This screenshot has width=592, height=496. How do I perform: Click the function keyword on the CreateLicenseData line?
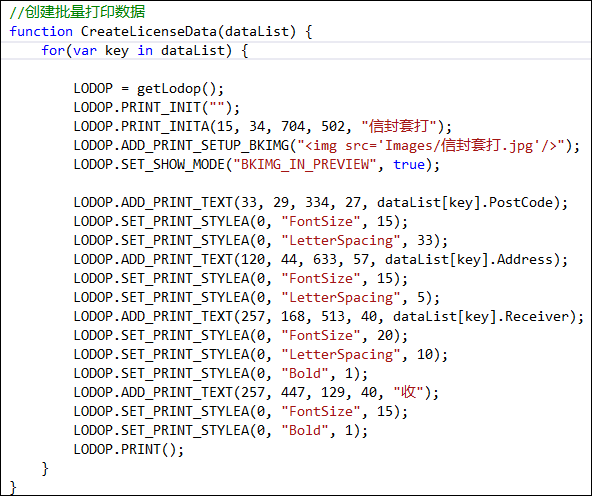[x=41, y=31]
